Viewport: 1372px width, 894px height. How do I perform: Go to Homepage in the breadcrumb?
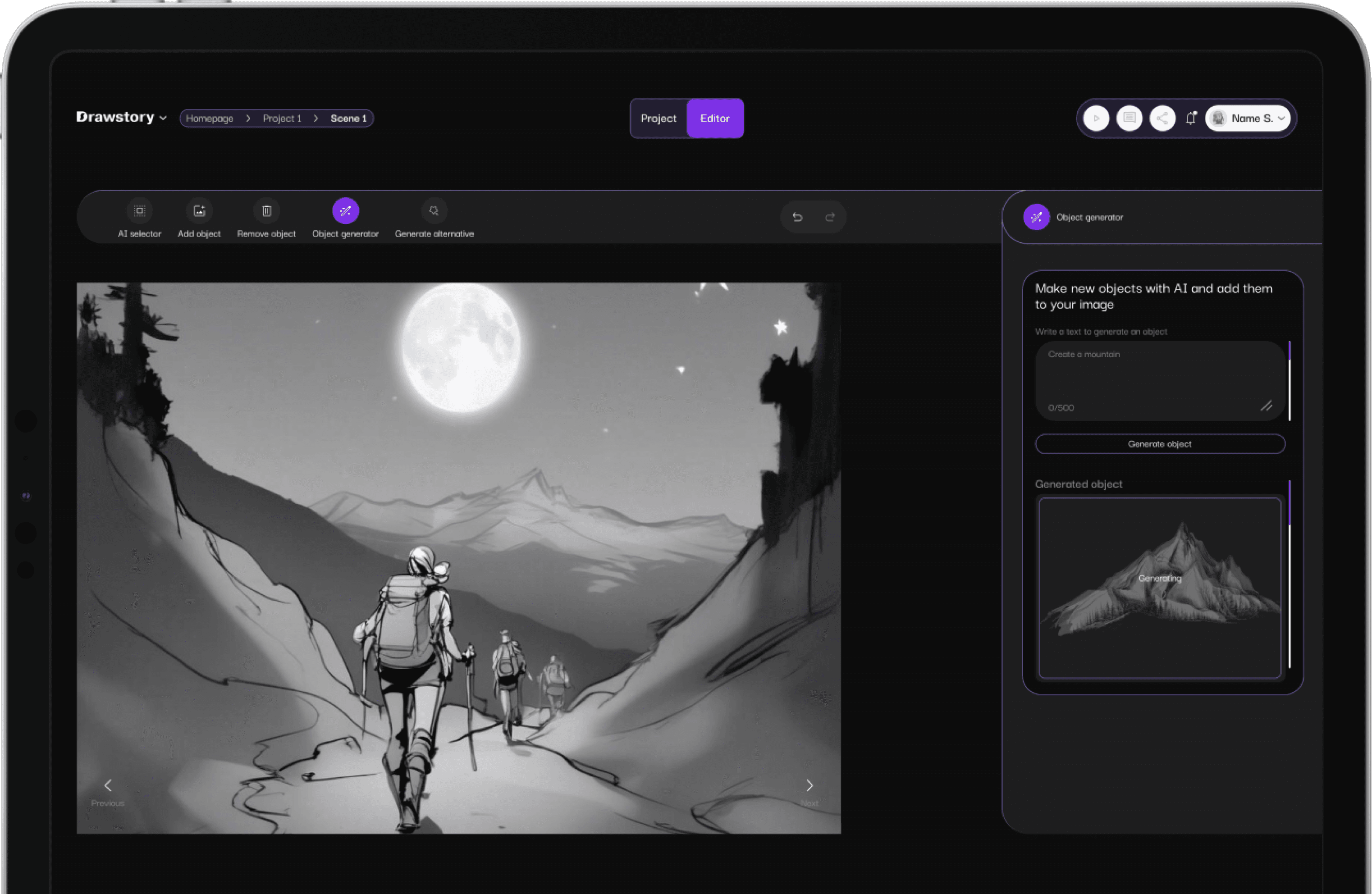(210, 118)
